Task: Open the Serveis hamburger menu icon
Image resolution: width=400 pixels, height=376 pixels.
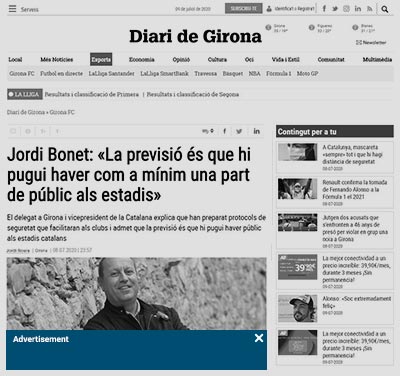Action: (12, 9)
